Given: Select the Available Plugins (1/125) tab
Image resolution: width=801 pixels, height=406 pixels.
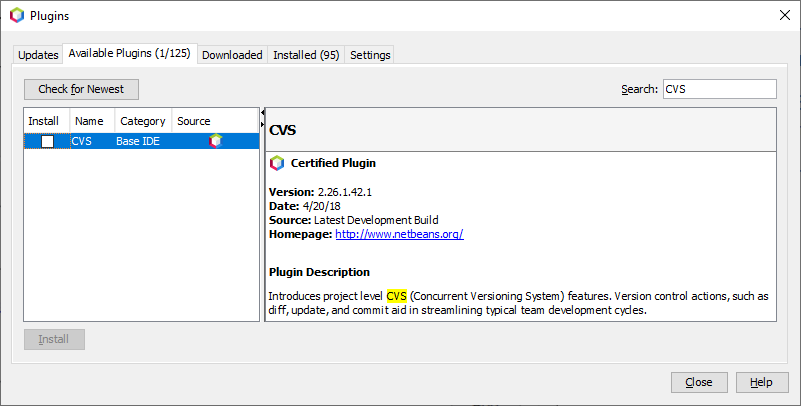Looking at the screenshot, I should [130, 53].
